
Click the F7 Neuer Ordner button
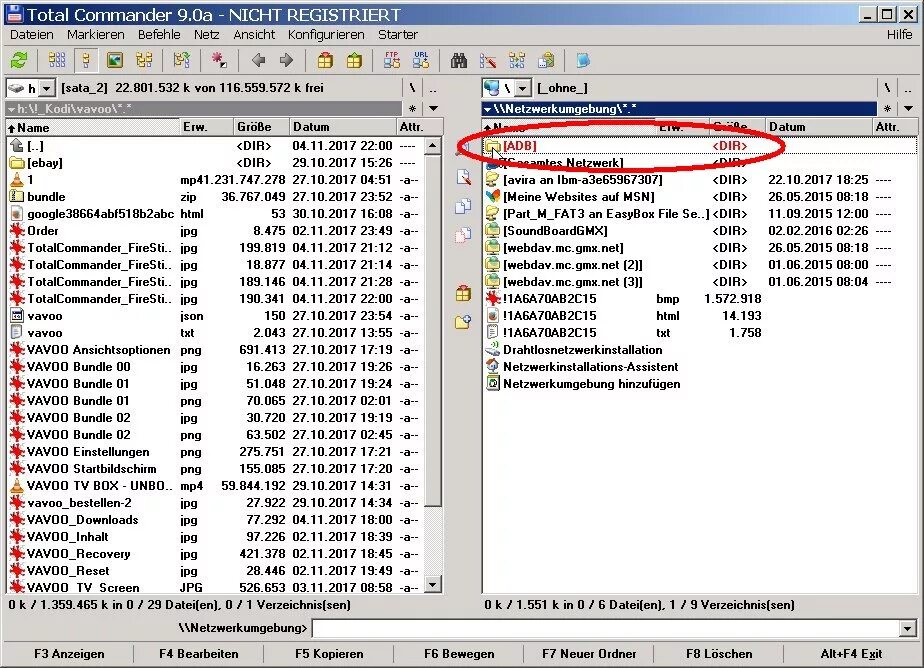click(589, 654)
